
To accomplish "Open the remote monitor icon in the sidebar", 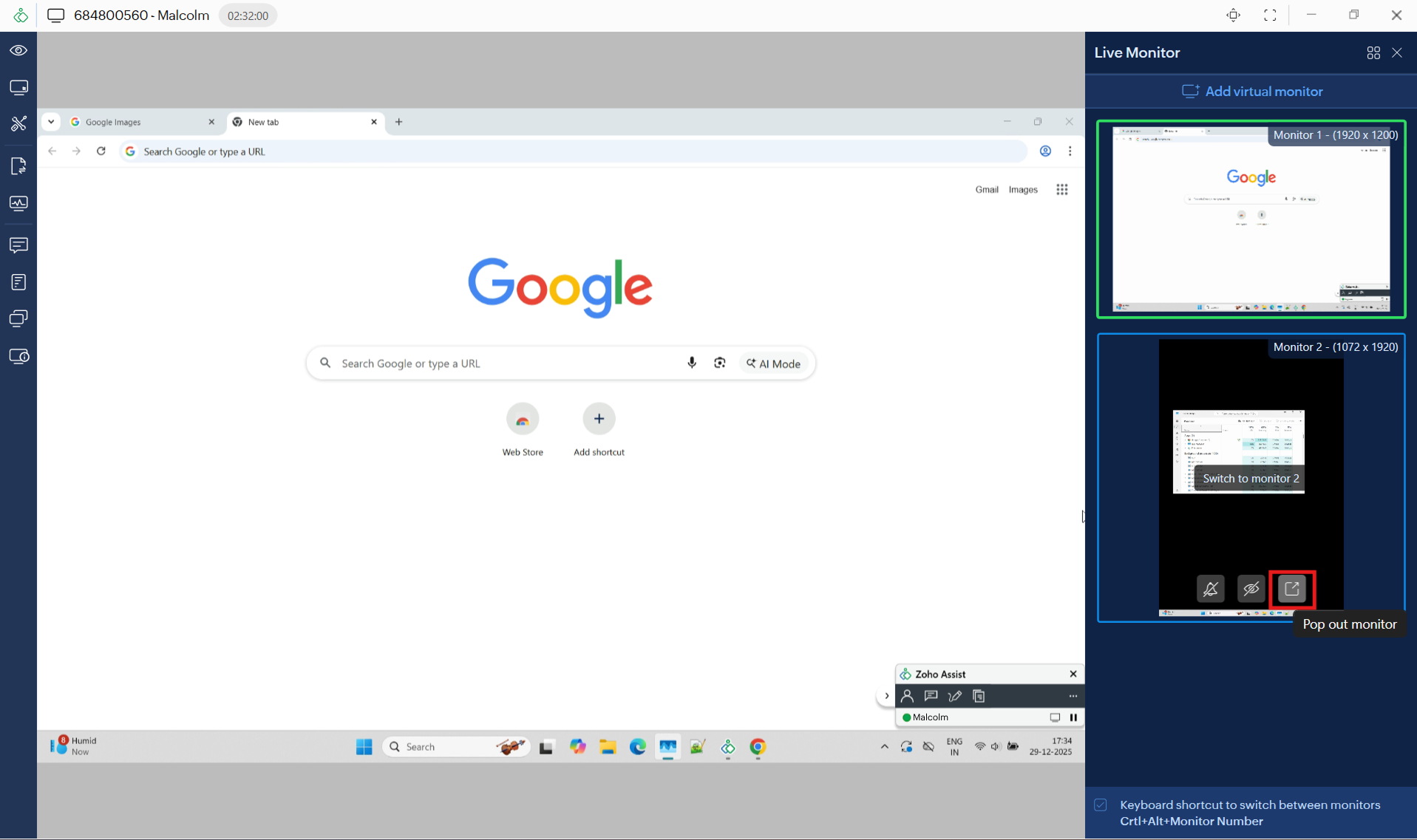I will pos(18,87).
